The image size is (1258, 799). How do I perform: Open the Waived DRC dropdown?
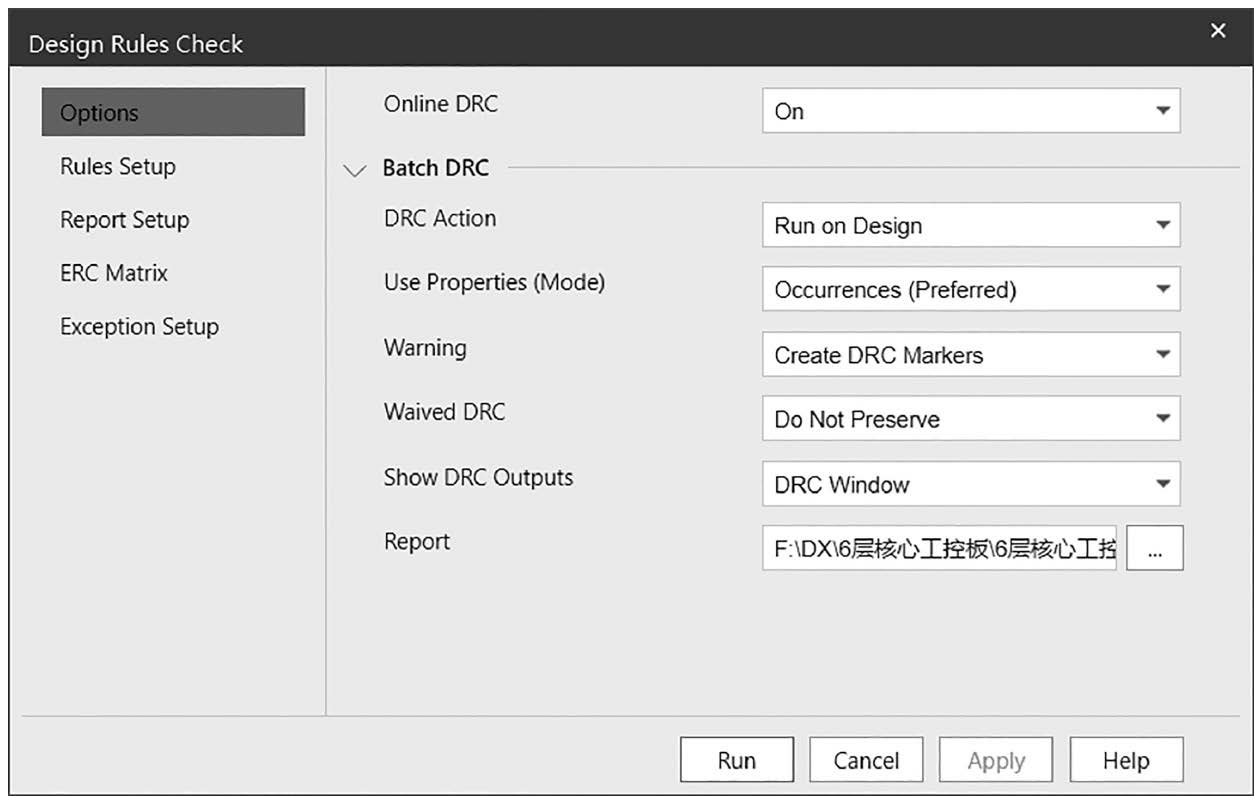(971, 419)
